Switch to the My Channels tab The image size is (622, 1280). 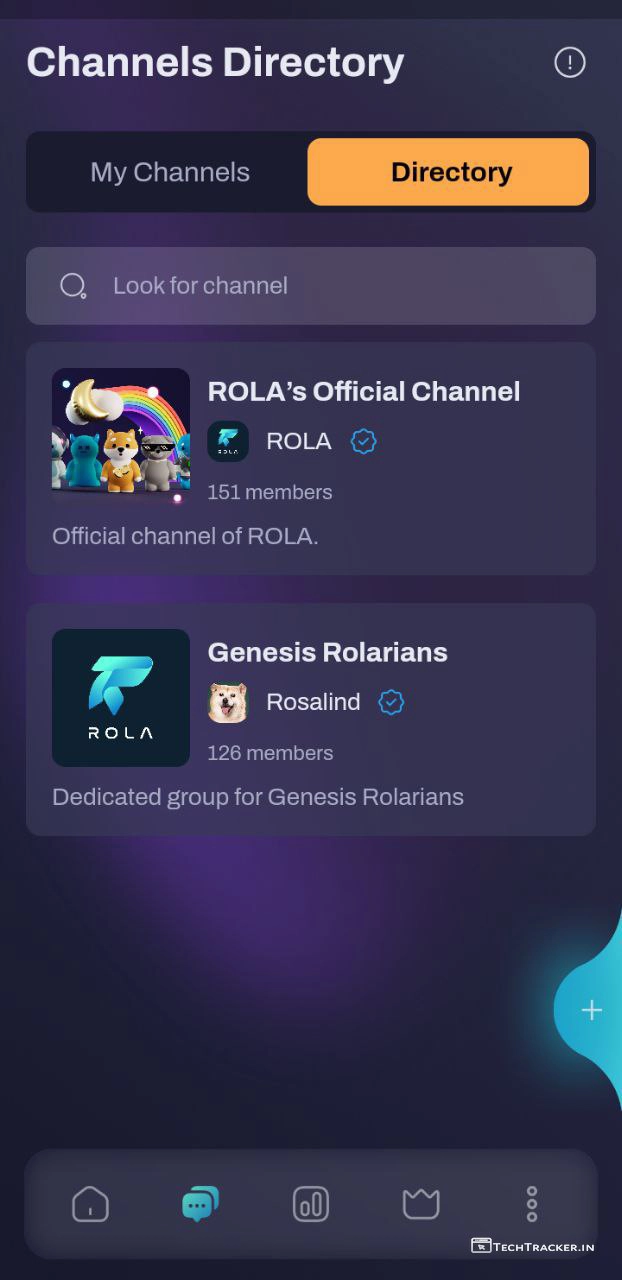tap(170, 172)
